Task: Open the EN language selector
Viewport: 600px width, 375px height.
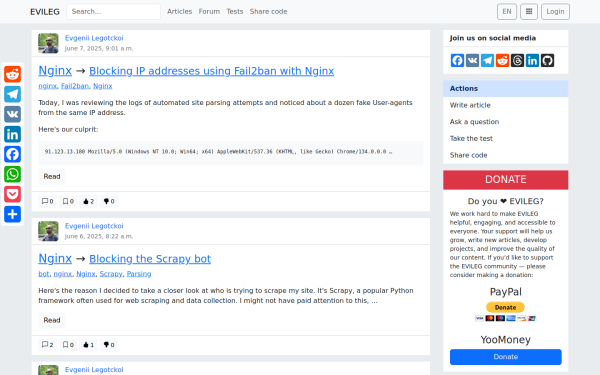Action: pyautogui.click(x=507, y=11)
